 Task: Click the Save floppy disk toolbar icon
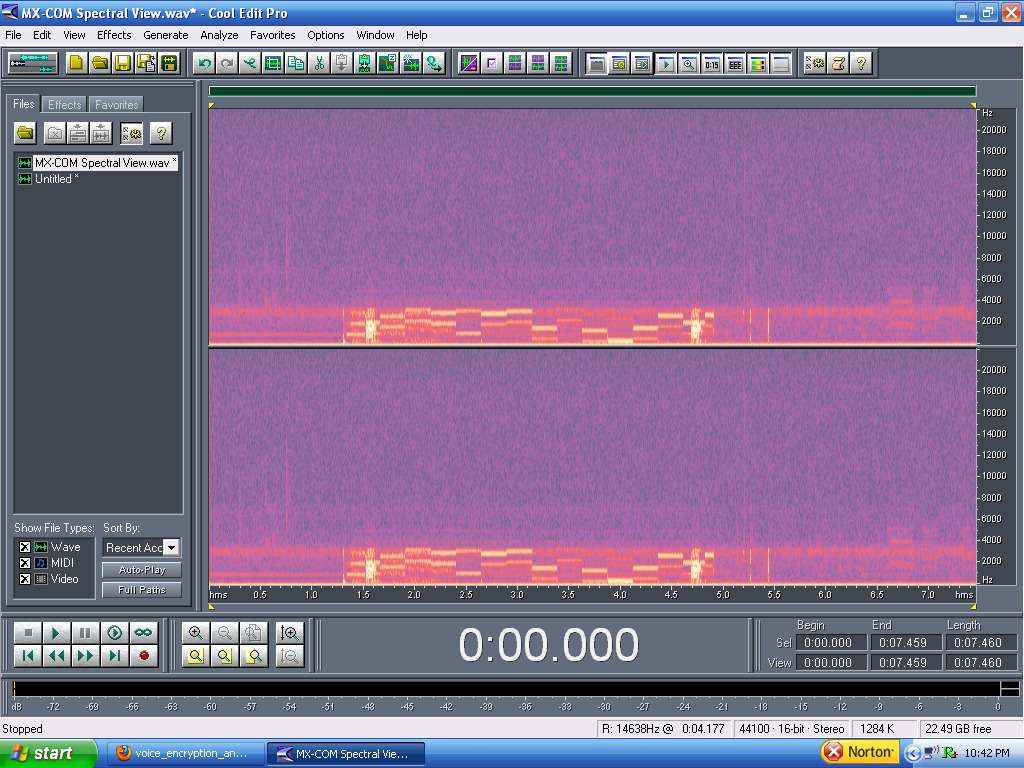123,63
